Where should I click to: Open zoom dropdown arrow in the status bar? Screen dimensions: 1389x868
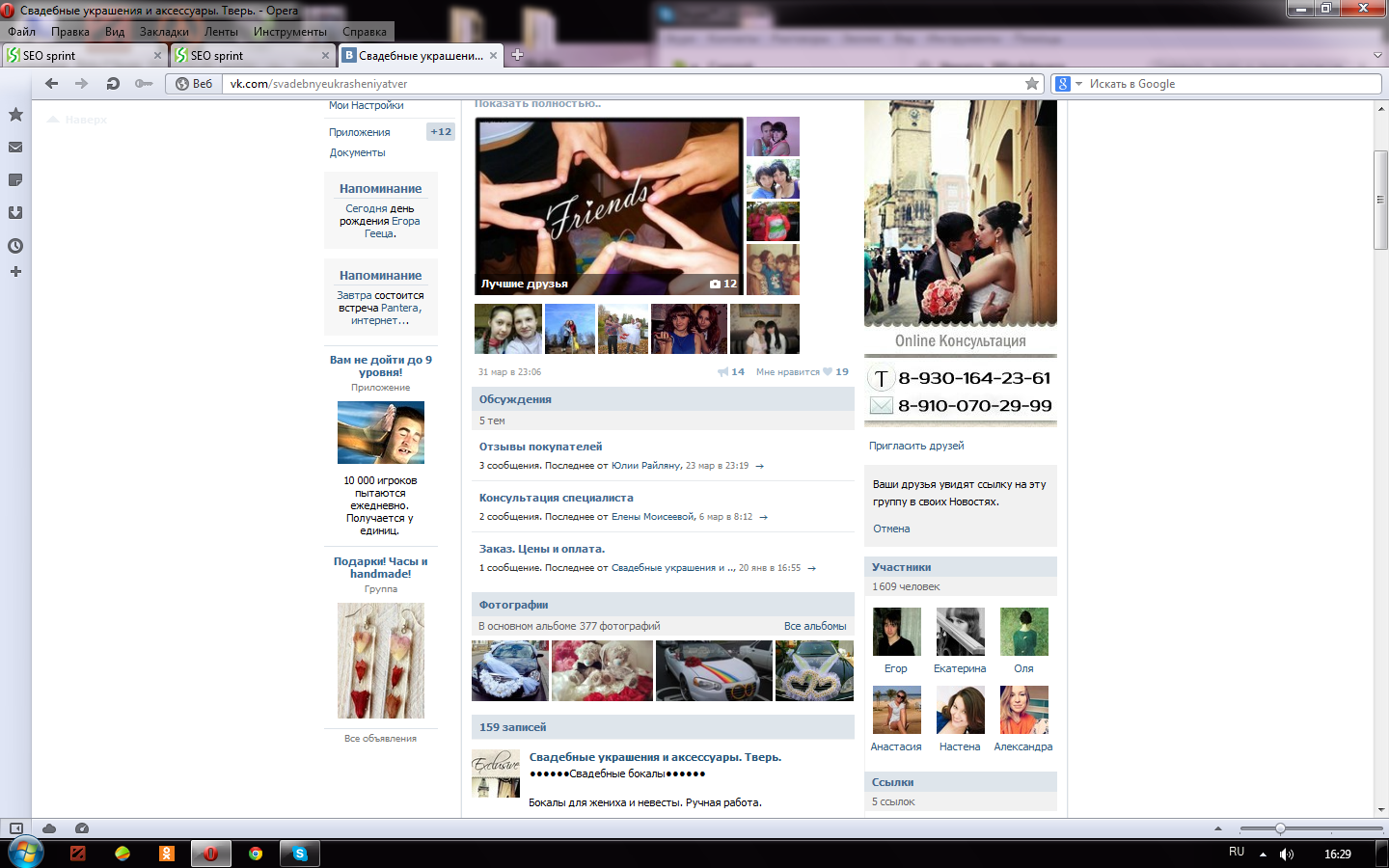pos(1218,829)
